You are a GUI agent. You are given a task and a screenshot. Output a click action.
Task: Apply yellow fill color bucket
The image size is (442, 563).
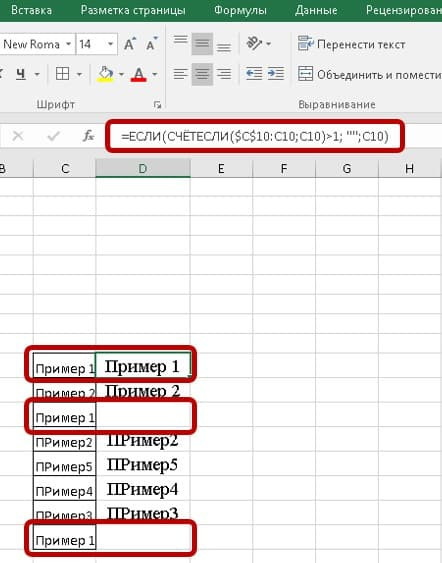tap(106, 74)
